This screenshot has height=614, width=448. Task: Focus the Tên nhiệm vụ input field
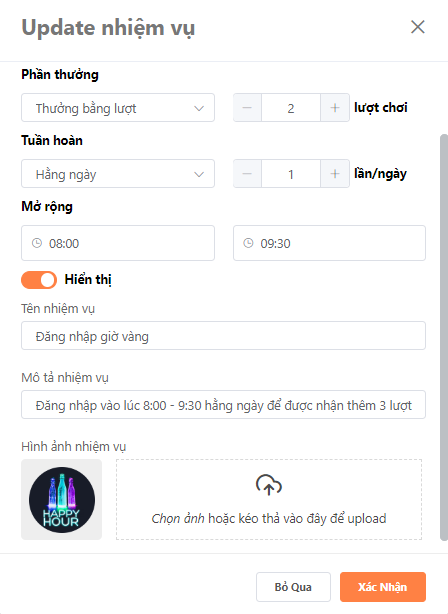pos(223,336)
